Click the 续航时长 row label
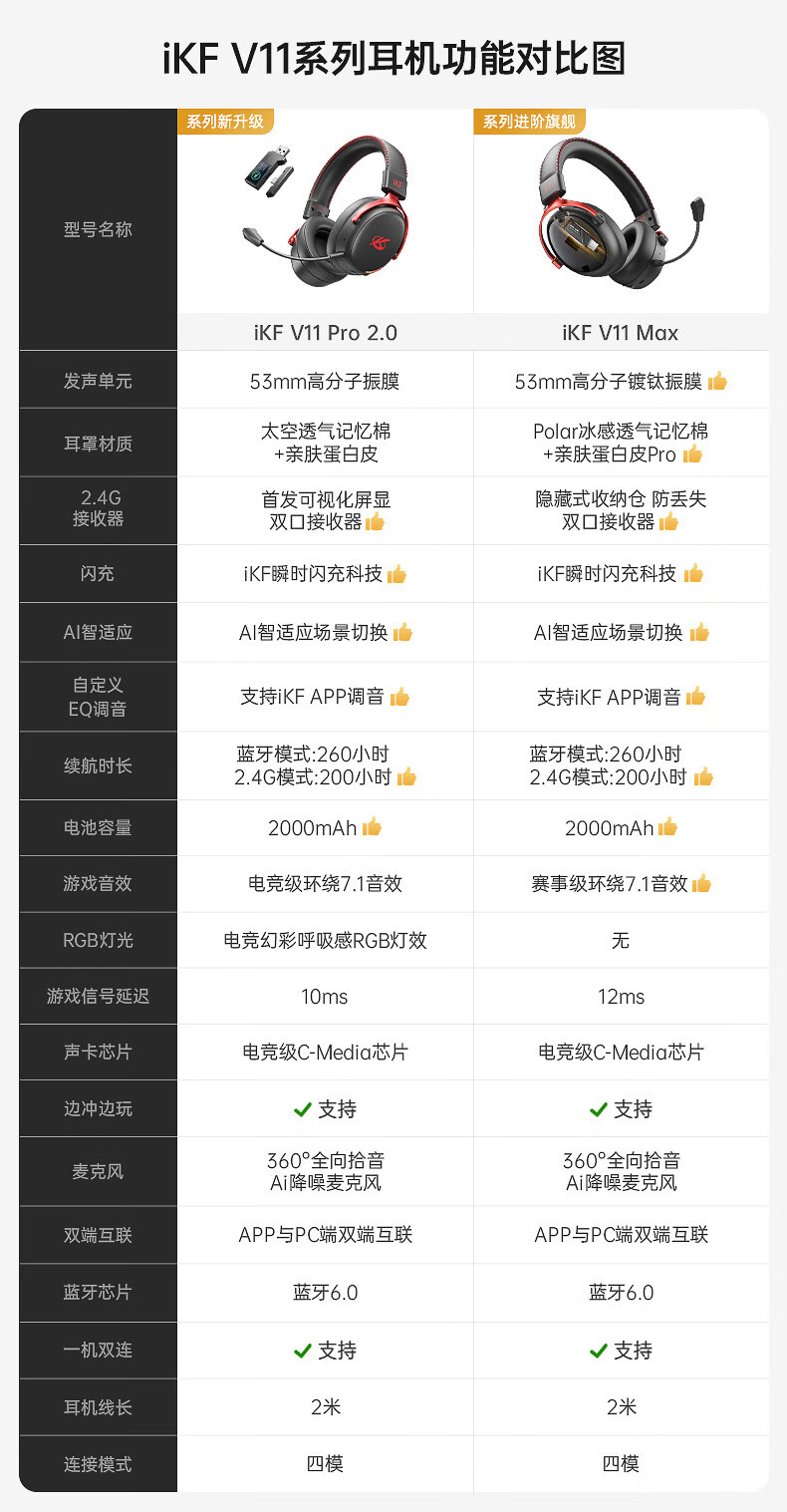787x1512 pixels. [x=98, y=765]
